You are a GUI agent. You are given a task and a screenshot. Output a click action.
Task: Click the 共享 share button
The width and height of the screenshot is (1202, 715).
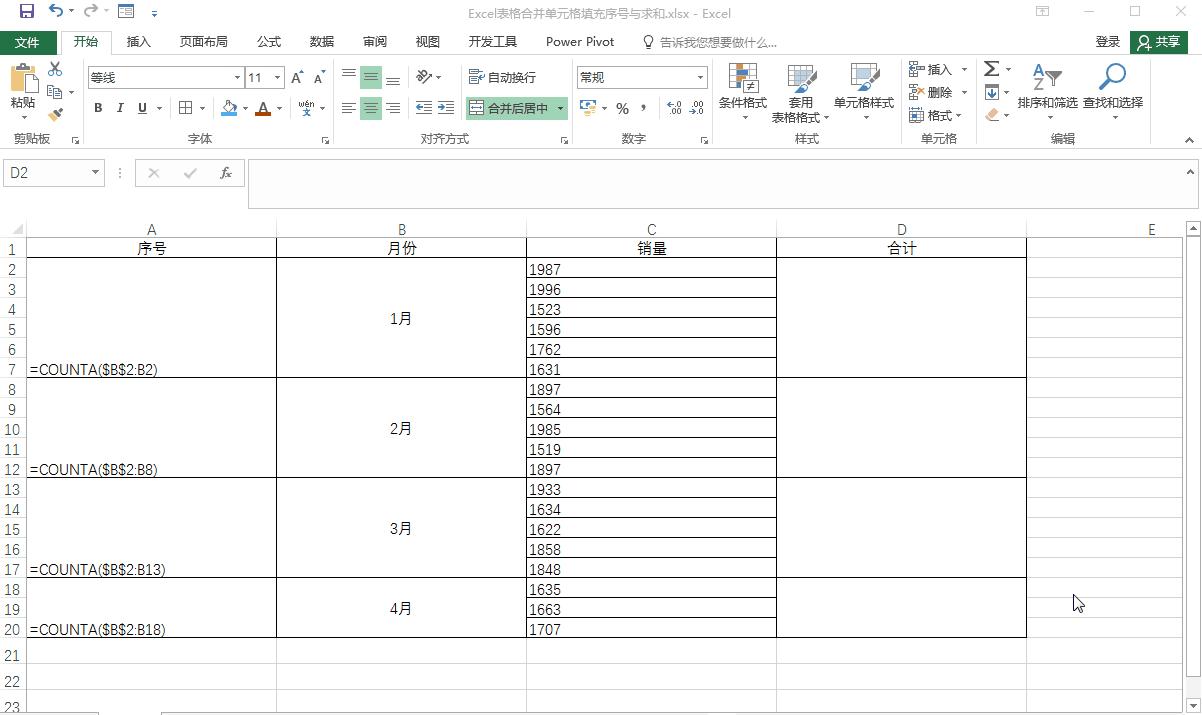1160,42
